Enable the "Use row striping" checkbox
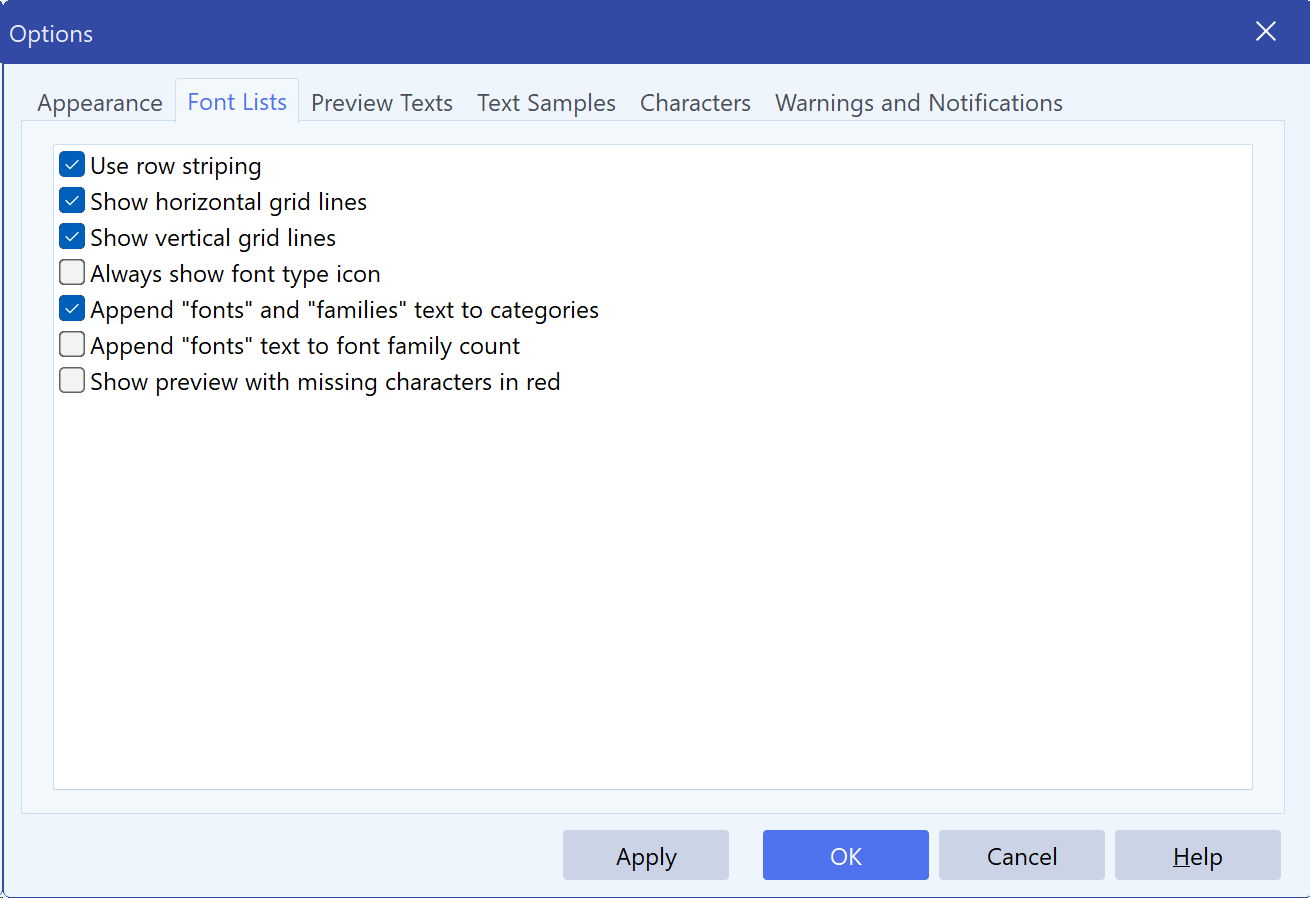 pyautogui.click(x=71, y=164)
